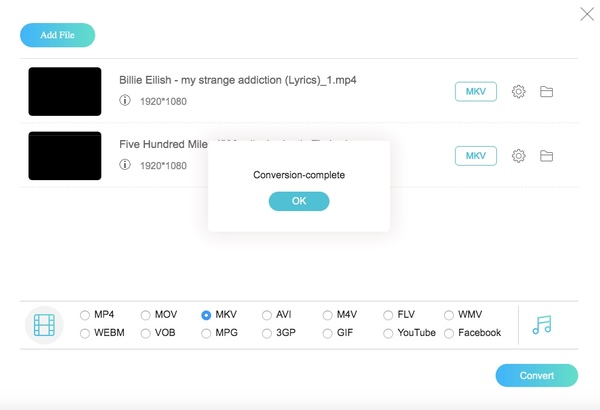
Task: Pick the GIF format radio button
Action: coord(328,333)
